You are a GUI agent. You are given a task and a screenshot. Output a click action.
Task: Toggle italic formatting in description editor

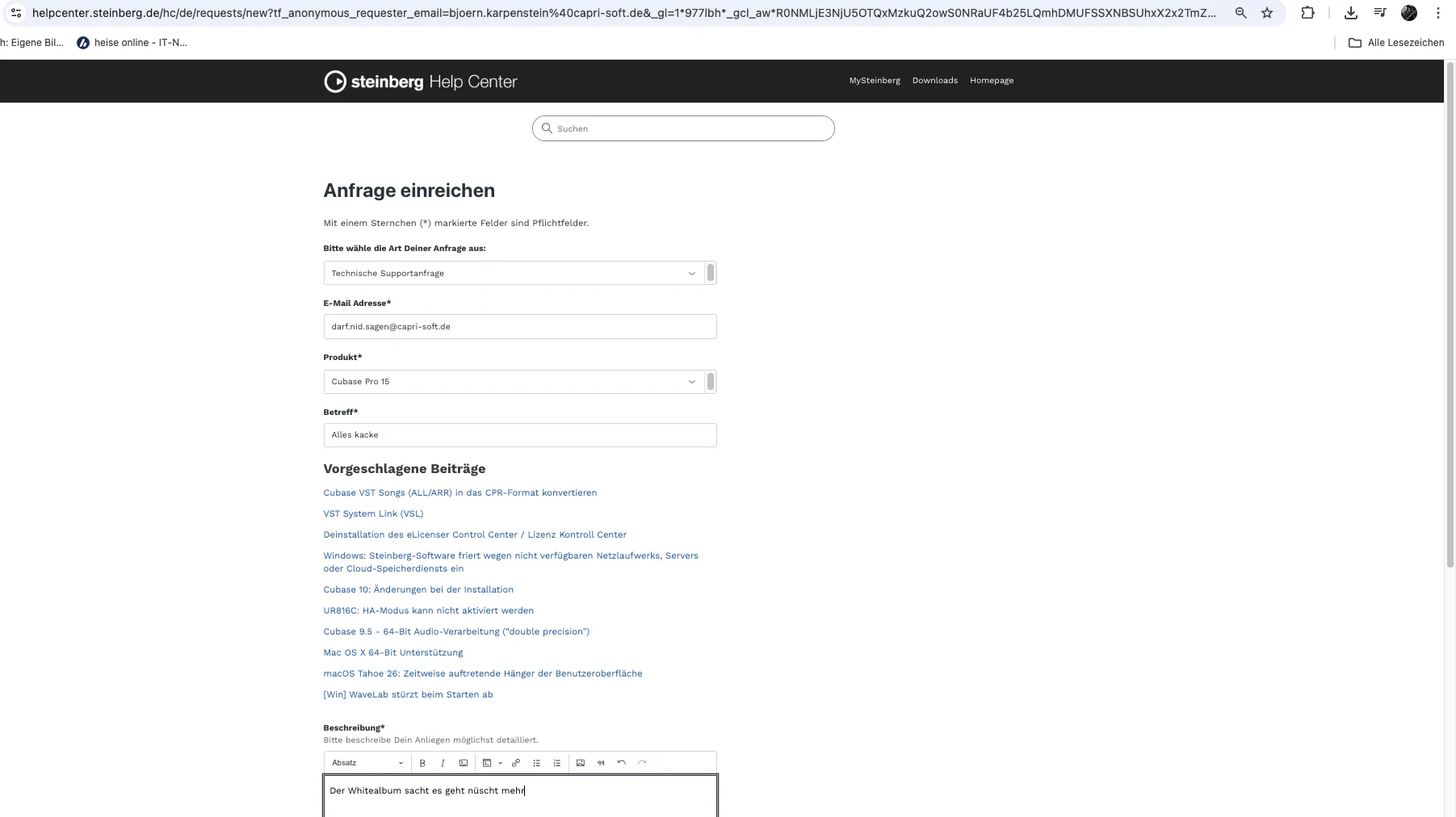443,763
